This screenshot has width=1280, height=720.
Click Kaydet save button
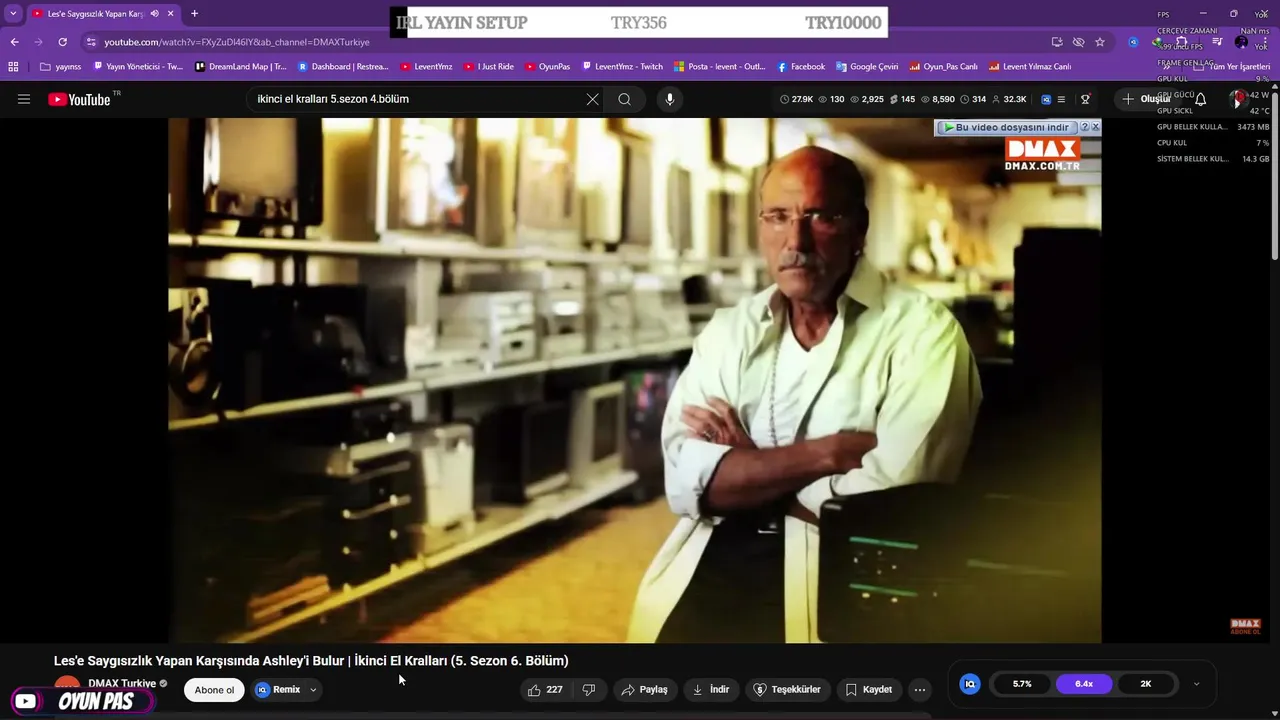(x=869, y=689)
